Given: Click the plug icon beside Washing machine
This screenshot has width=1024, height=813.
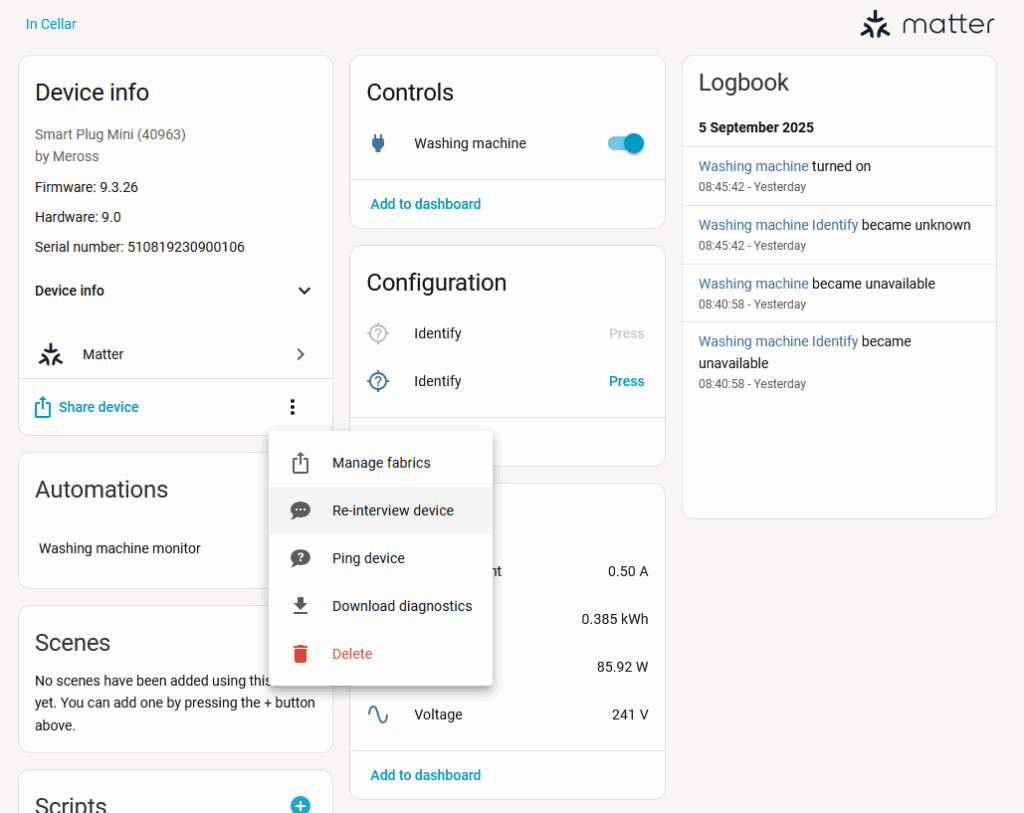Looking at the screenshot, I should tap(380, 143).
